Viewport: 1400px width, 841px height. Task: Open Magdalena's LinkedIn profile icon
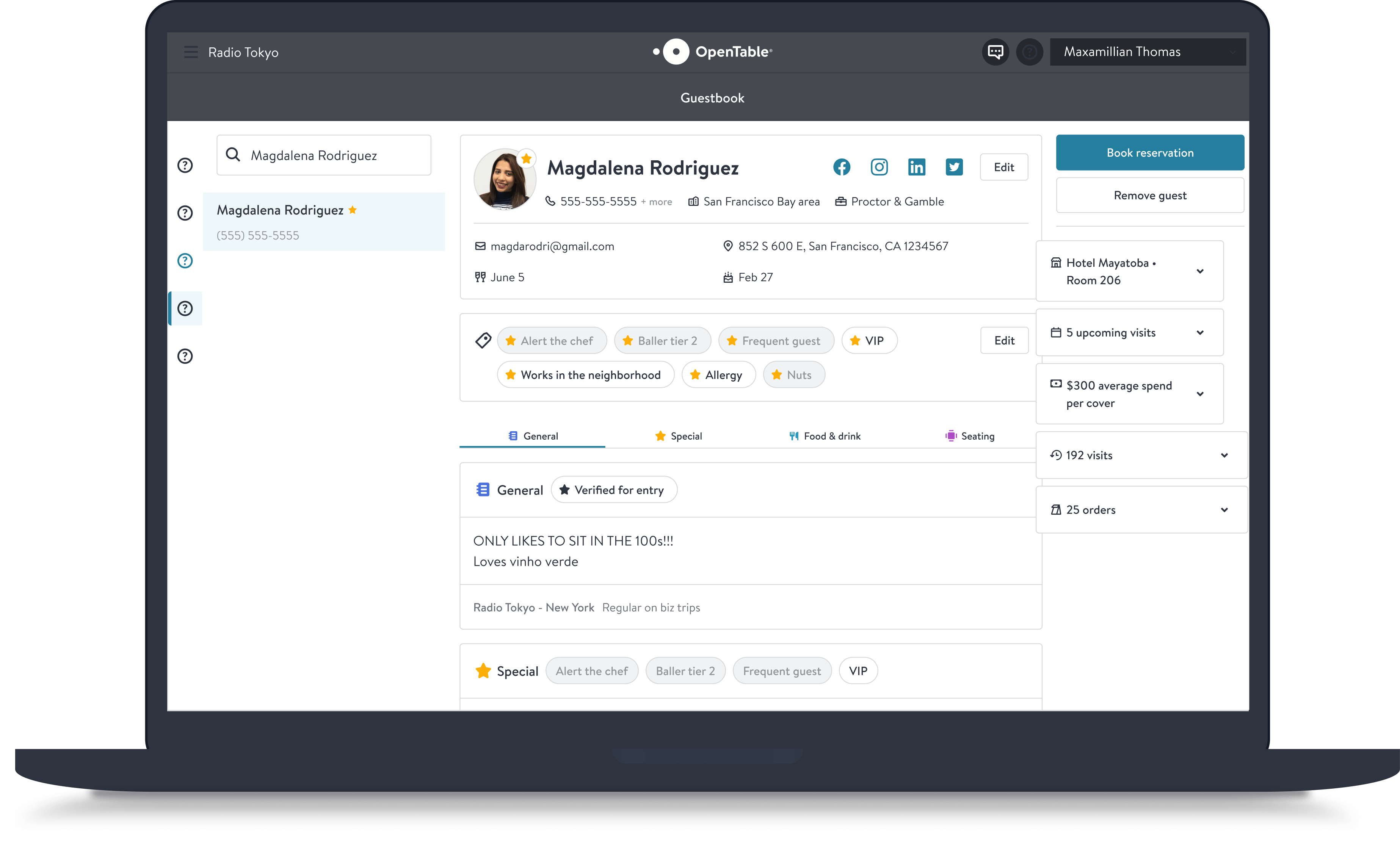917,167
